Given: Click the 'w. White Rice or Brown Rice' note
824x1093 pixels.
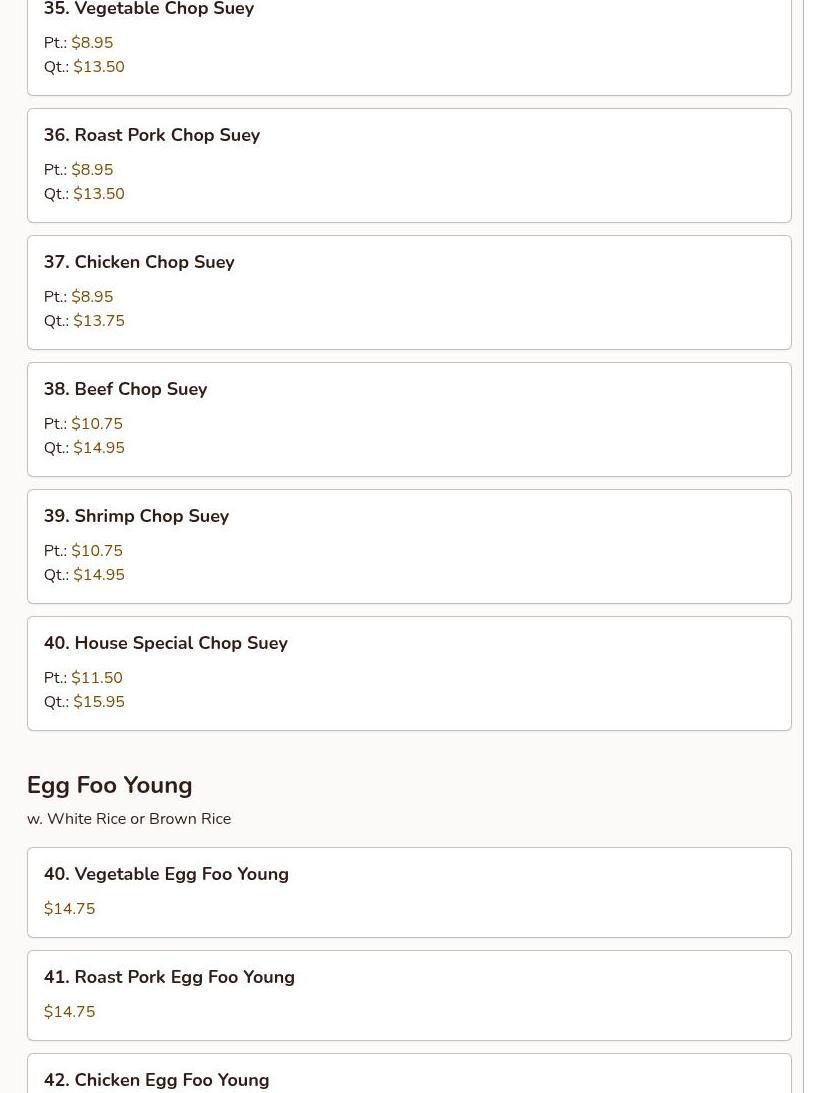Looking at the screenshot, I should pyautogui.click(x=129, y=819).
